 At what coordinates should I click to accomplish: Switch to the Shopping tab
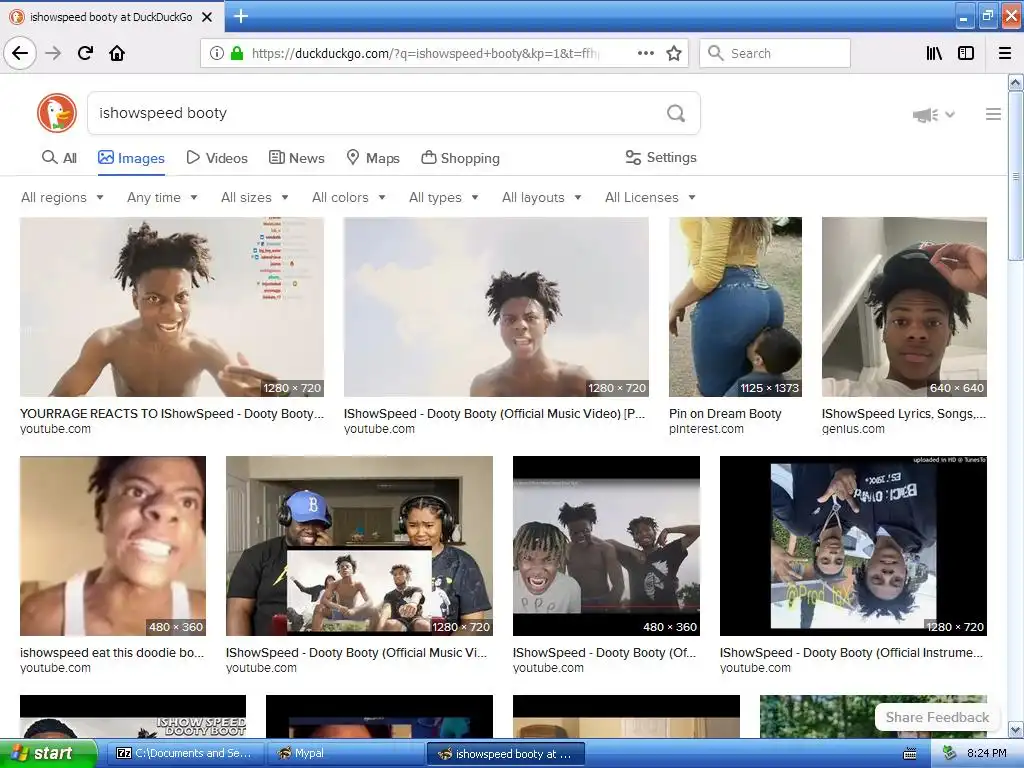coord(460,158)
